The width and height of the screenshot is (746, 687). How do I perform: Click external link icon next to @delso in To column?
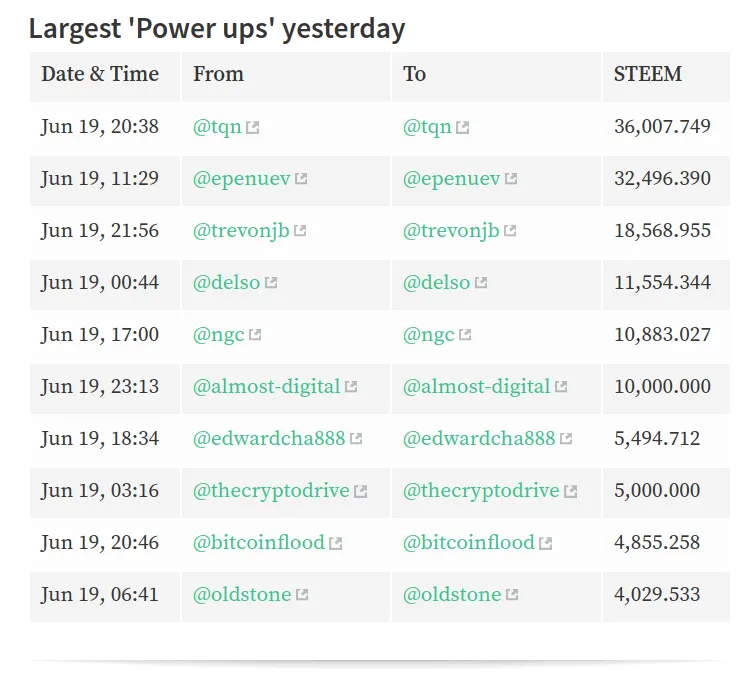pyautogui.click(x=481, y=283)
